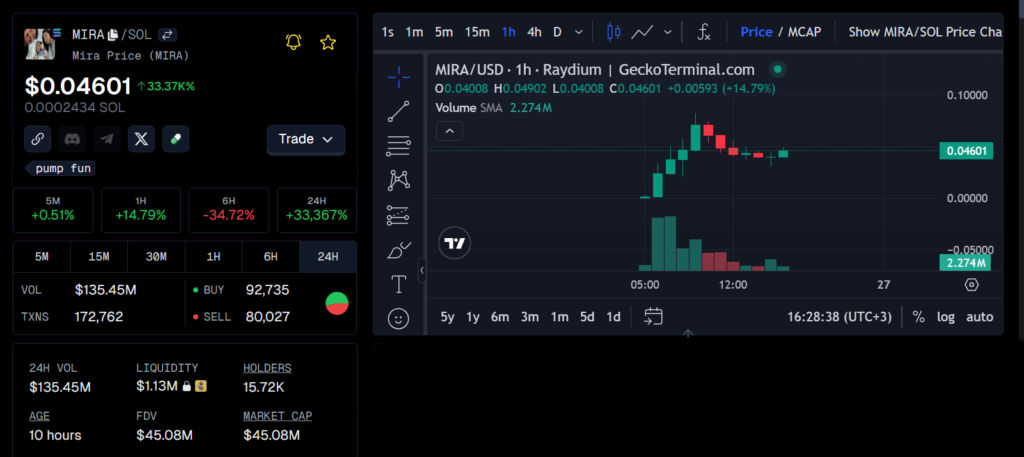
Task: Select the 6H -34.72% change card
Action: [x=229, y=210]
